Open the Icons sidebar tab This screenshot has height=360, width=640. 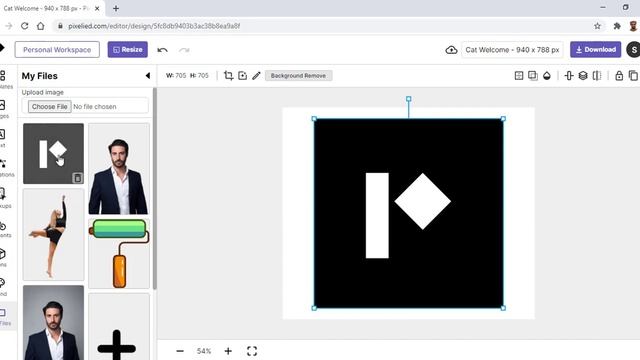point(4,258)
